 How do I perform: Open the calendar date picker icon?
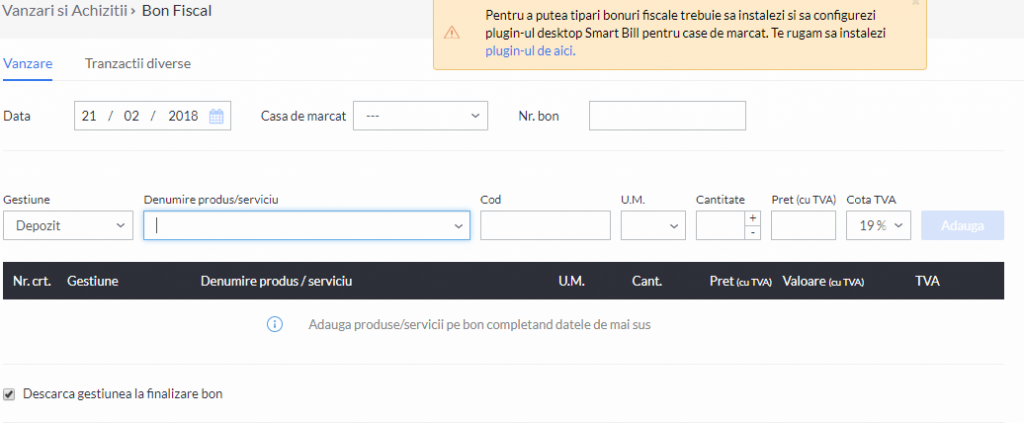(216, 117)
